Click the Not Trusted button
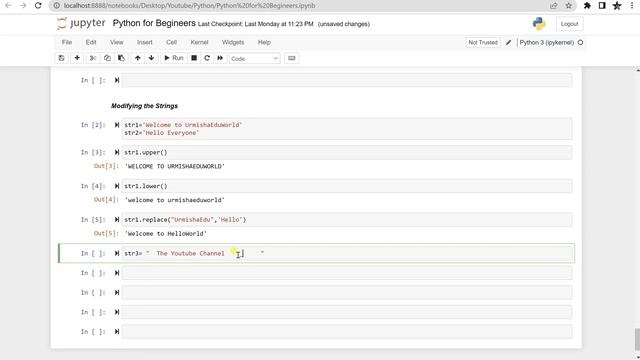The height and width of the screenshot is (360, 640). click(483, 42)
